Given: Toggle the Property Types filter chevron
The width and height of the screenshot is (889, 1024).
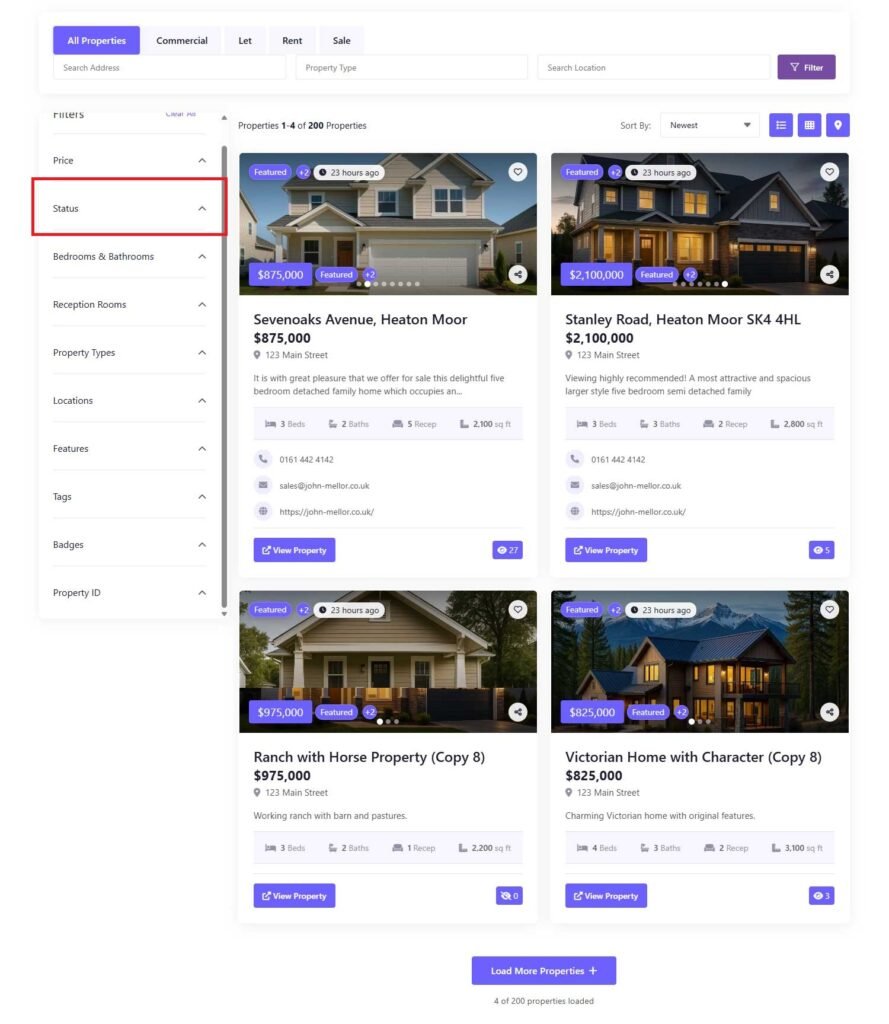Looking at the screenshot, I should pyautogui.click(x=202, y=353).
